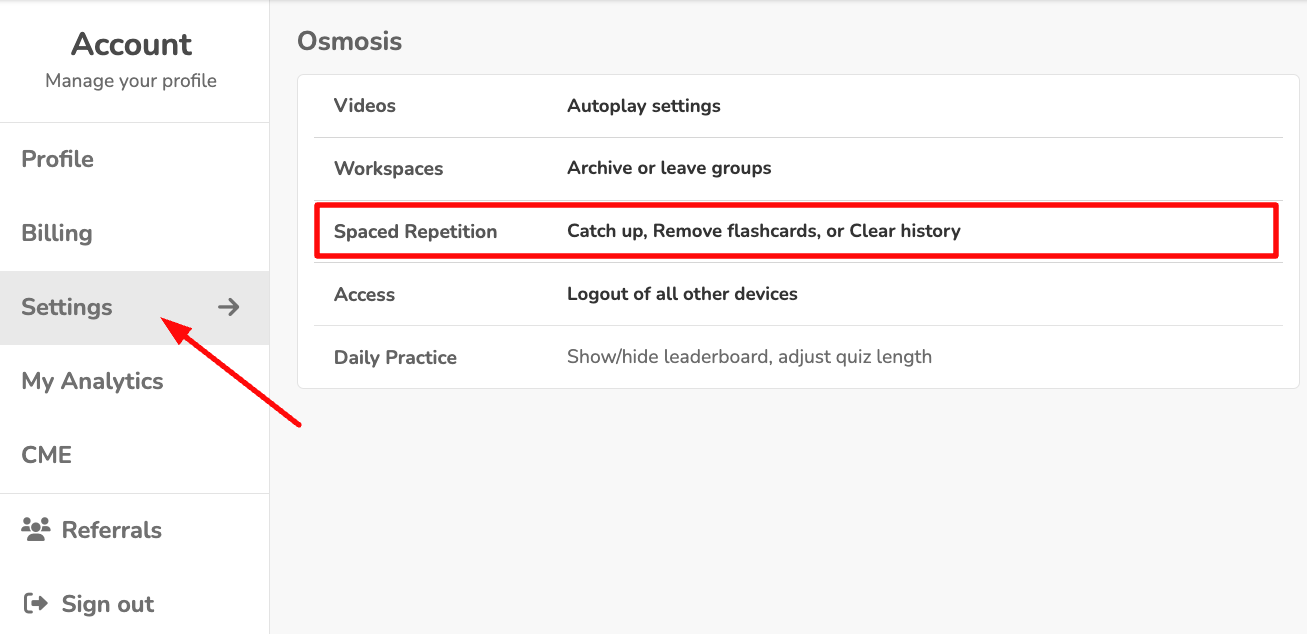The height and width of the screenshot is (634, 1307).
Task: Select the Videos row label
Action: (x=365, y=105)
